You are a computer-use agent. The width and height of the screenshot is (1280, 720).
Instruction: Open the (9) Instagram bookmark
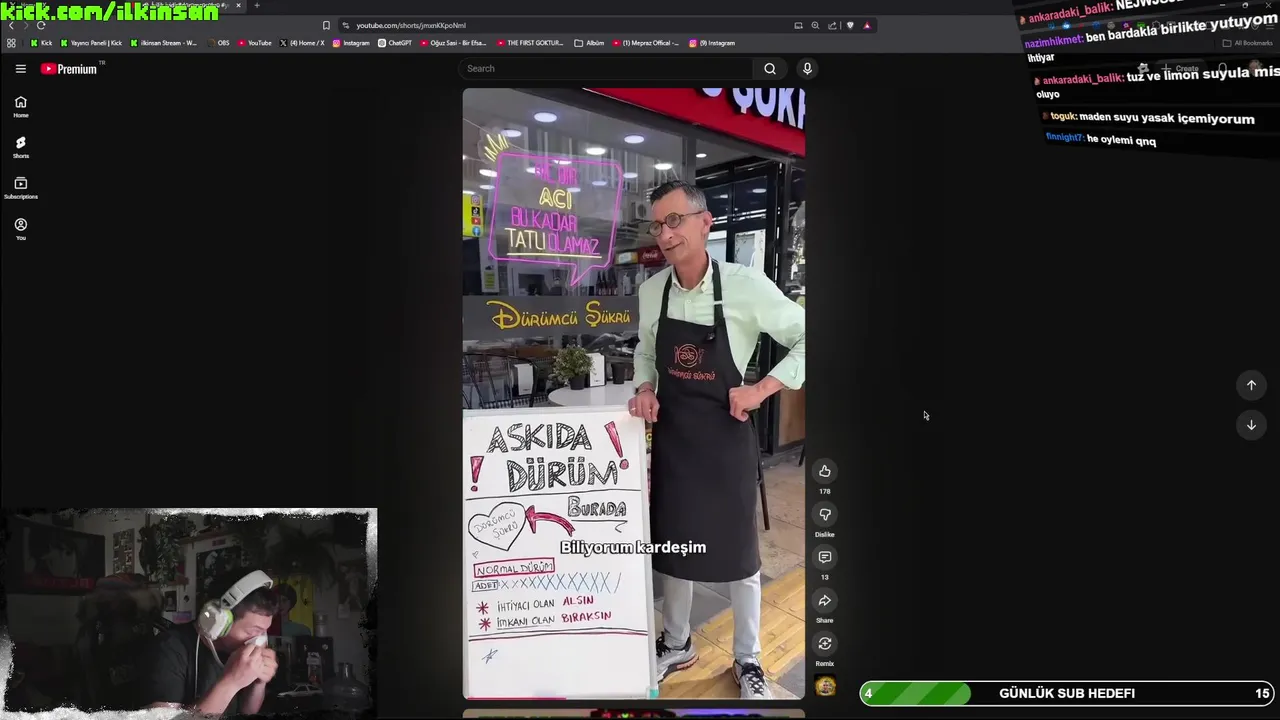712,43
